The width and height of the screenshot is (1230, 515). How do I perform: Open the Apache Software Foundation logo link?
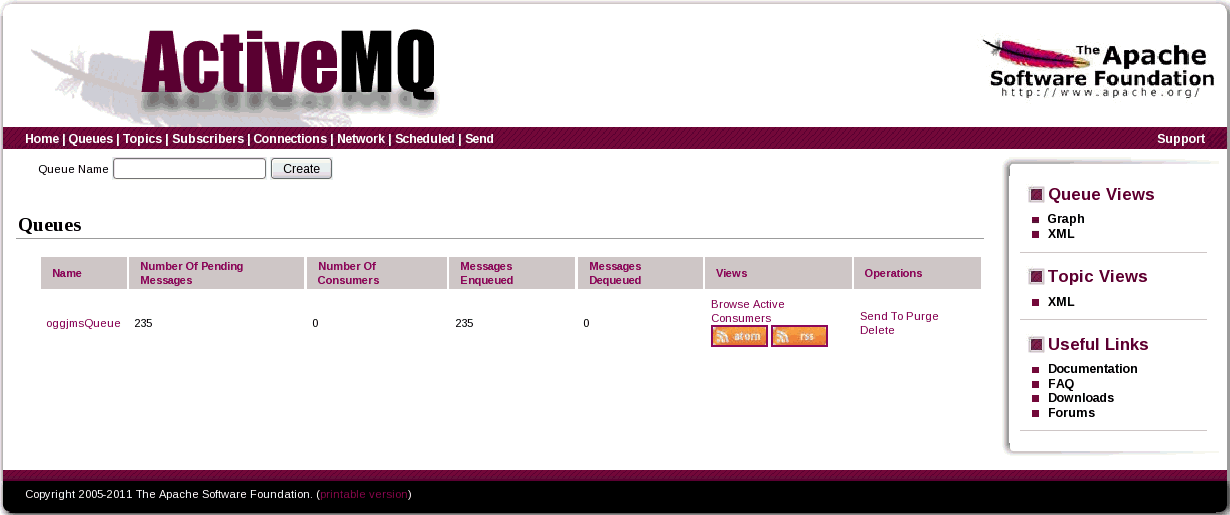click(x=1098, y=68)
